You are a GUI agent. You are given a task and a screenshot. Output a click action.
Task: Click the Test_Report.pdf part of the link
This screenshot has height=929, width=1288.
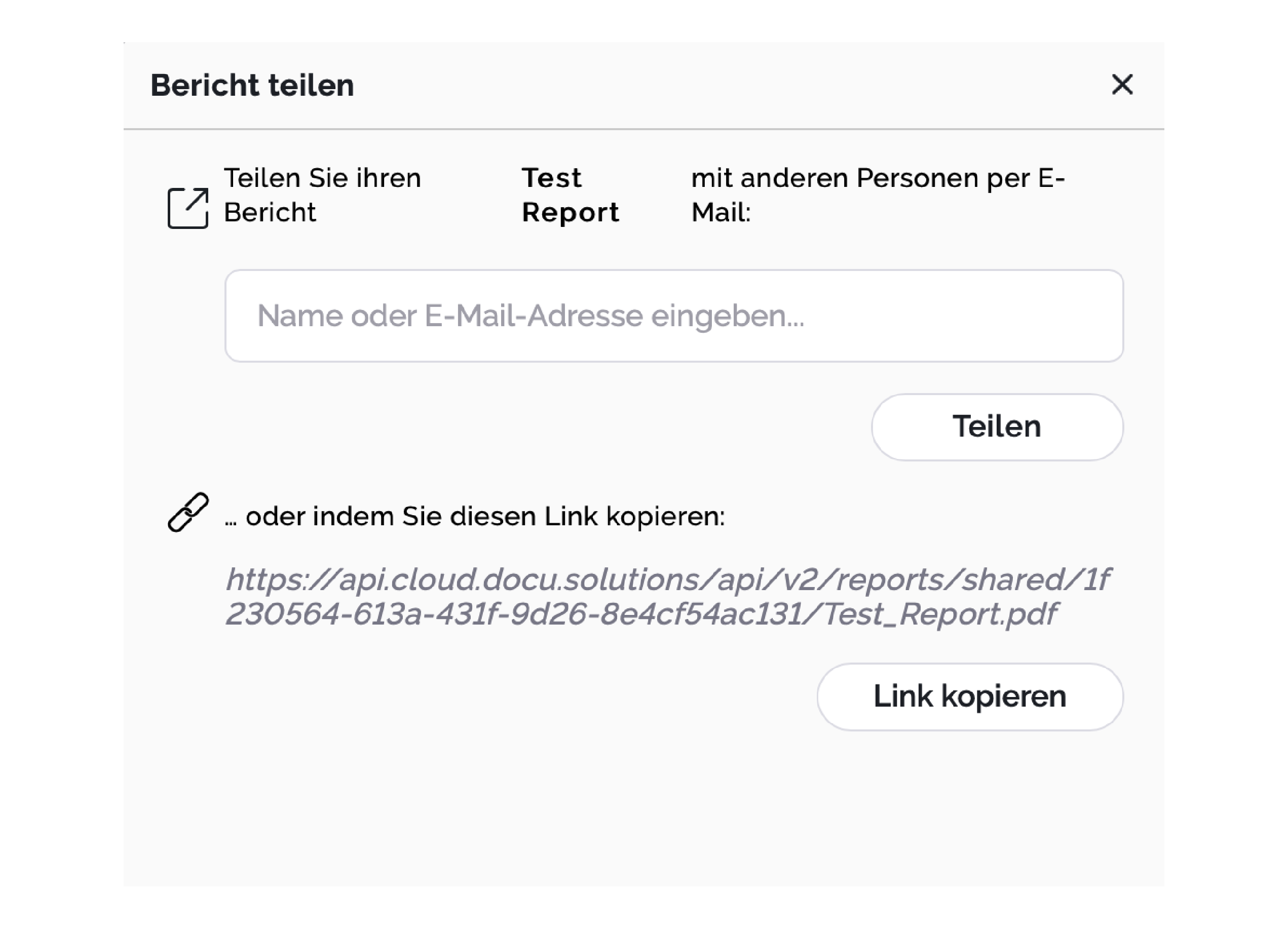coord(940,614)
